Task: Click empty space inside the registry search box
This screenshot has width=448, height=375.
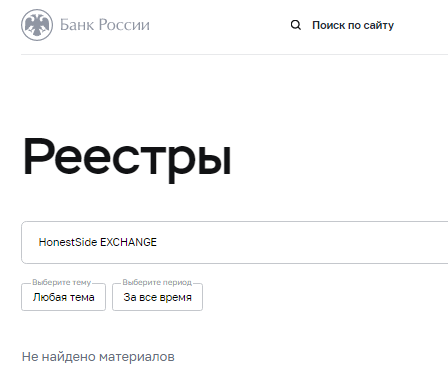Action: 300,242
